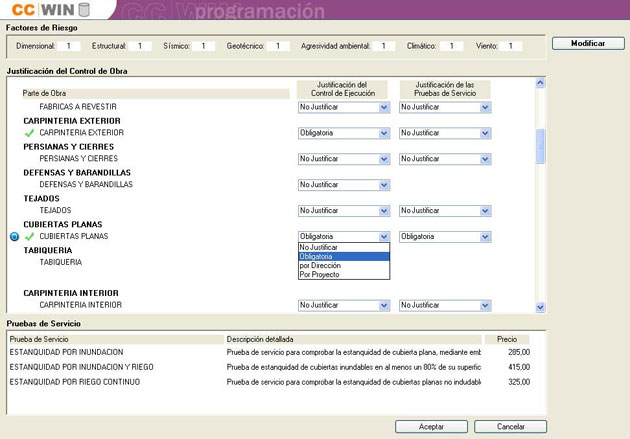Choose 'por Dirección' in the dropdown list

[343, 265]
